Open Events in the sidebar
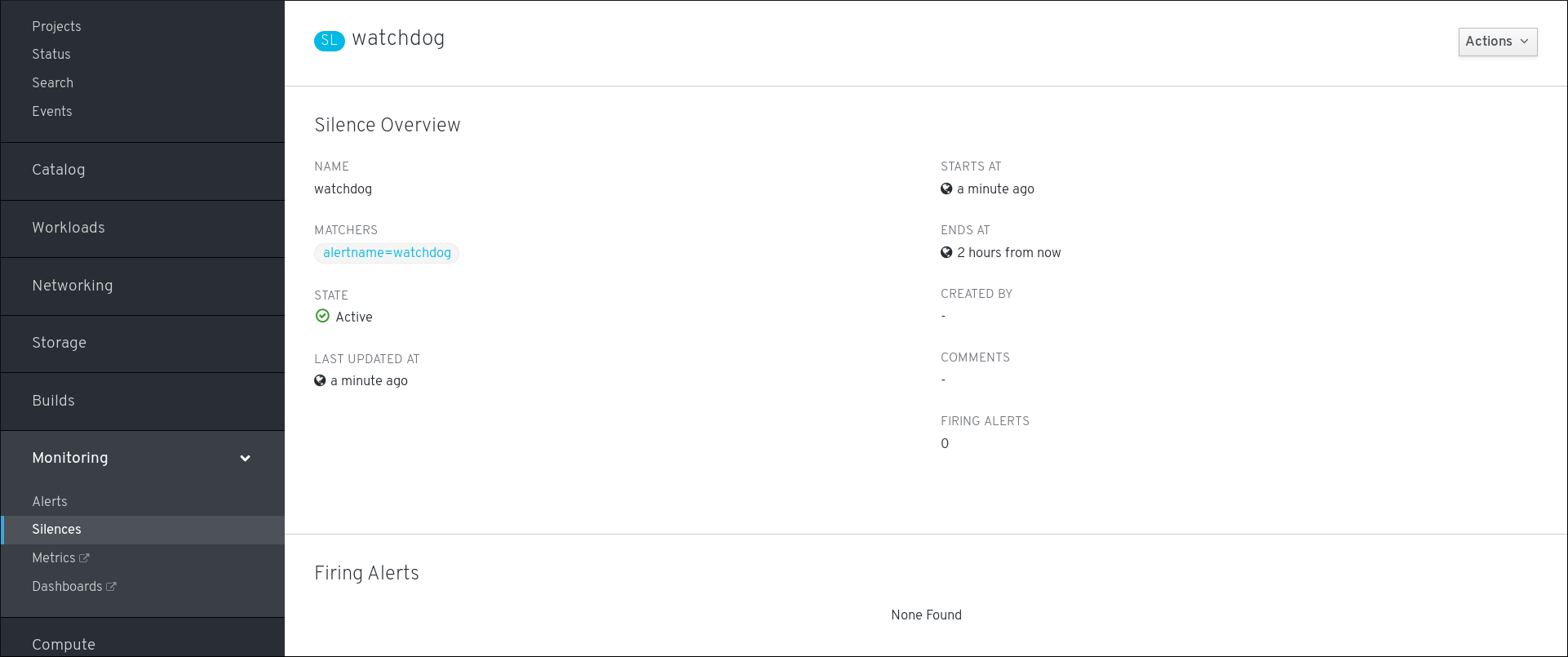The width and height of the screenshot is (1568, 657). pos(52,111)
